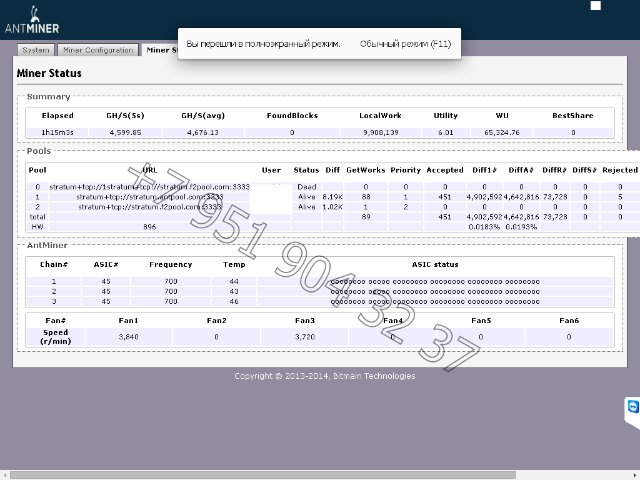Click the Utility value 6.01

pos(445,132)
